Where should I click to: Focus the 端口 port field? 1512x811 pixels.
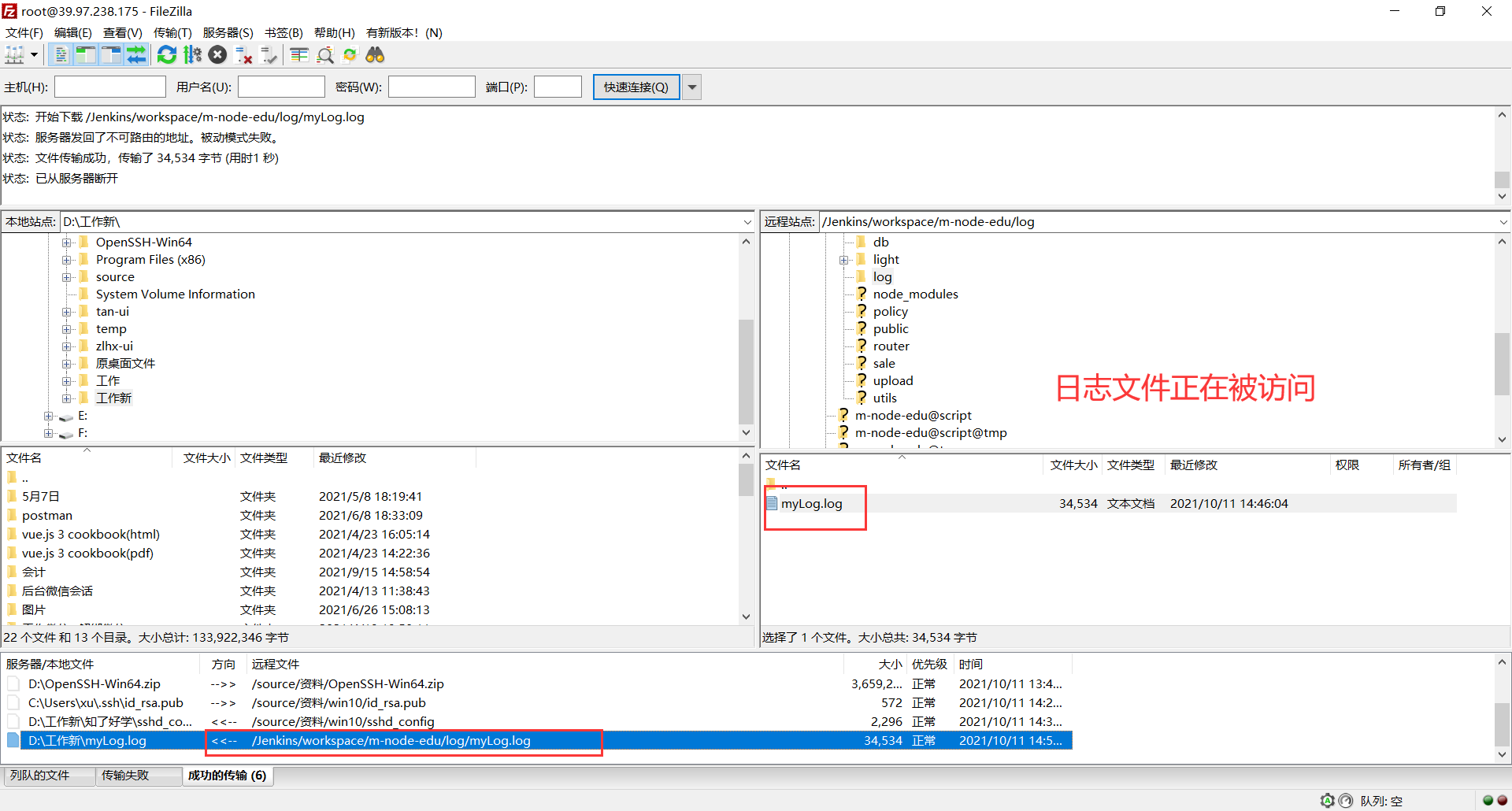tap(558, 87)
